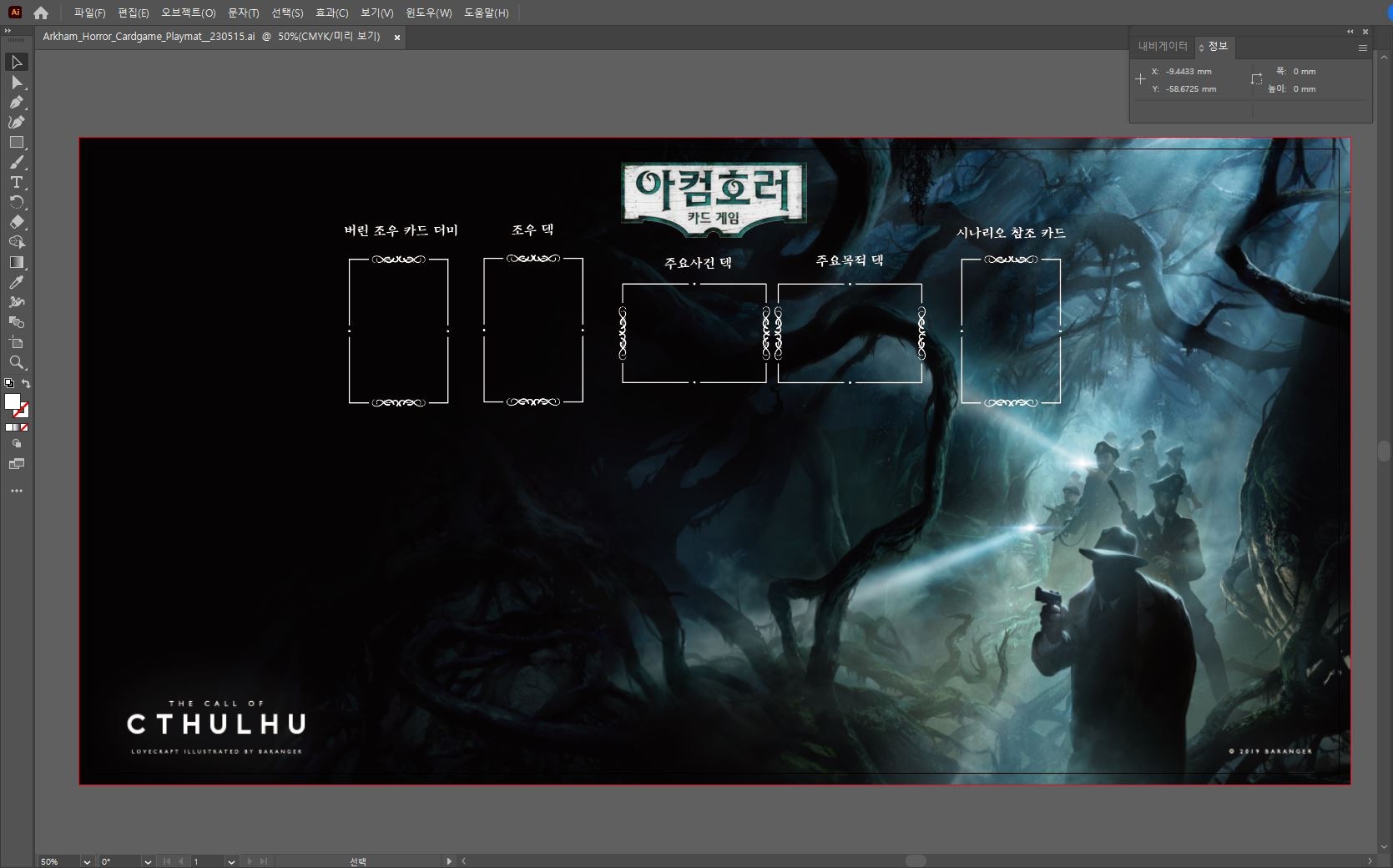This screenshot has width=1393, height=868.
Task: Select the Rectangle tool
Action: (17, 143)
